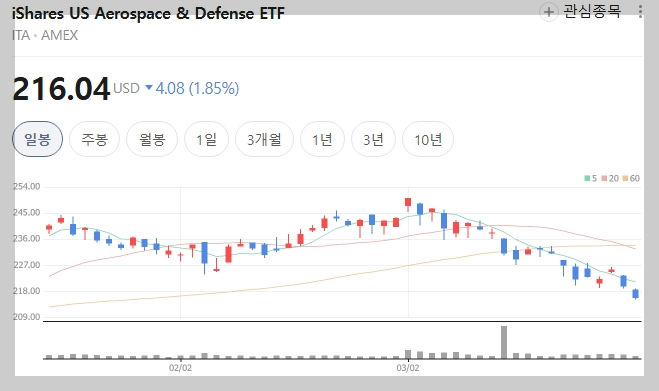Click the 216.04 current price

[61, 89]
